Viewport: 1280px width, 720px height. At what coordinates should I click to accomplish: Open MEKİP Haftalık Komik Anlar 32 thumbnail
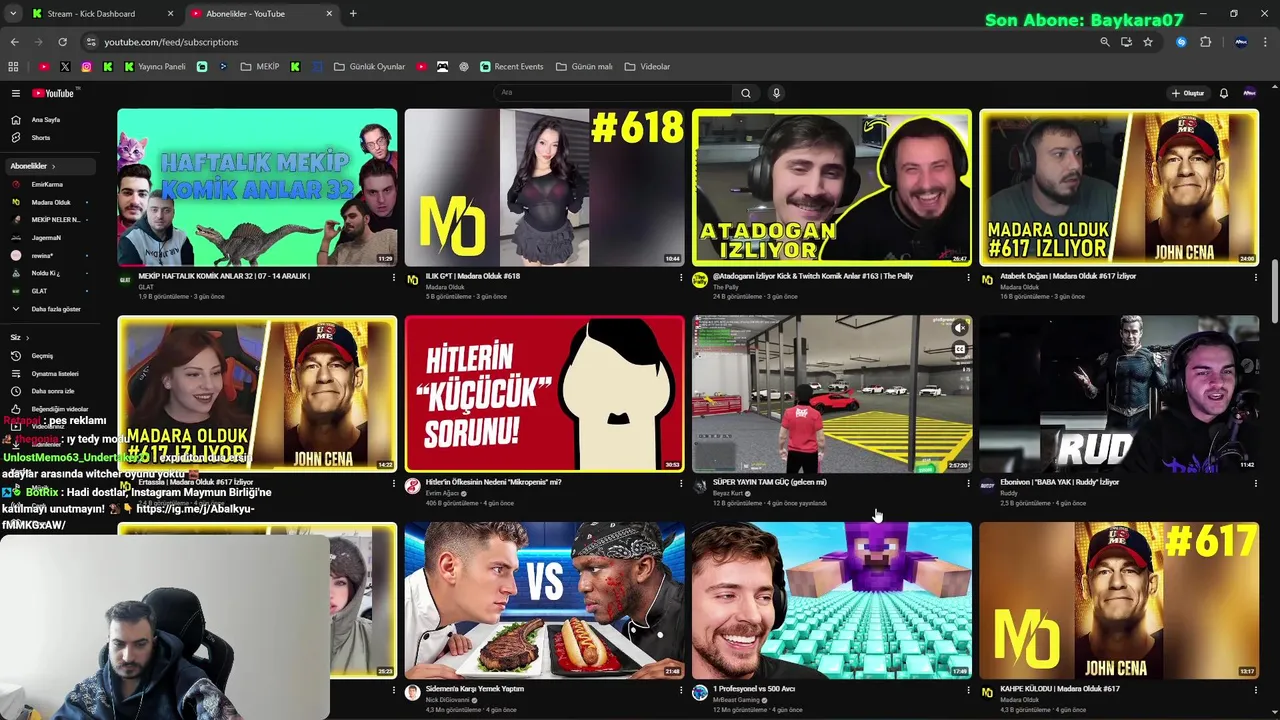click(257, 187)
